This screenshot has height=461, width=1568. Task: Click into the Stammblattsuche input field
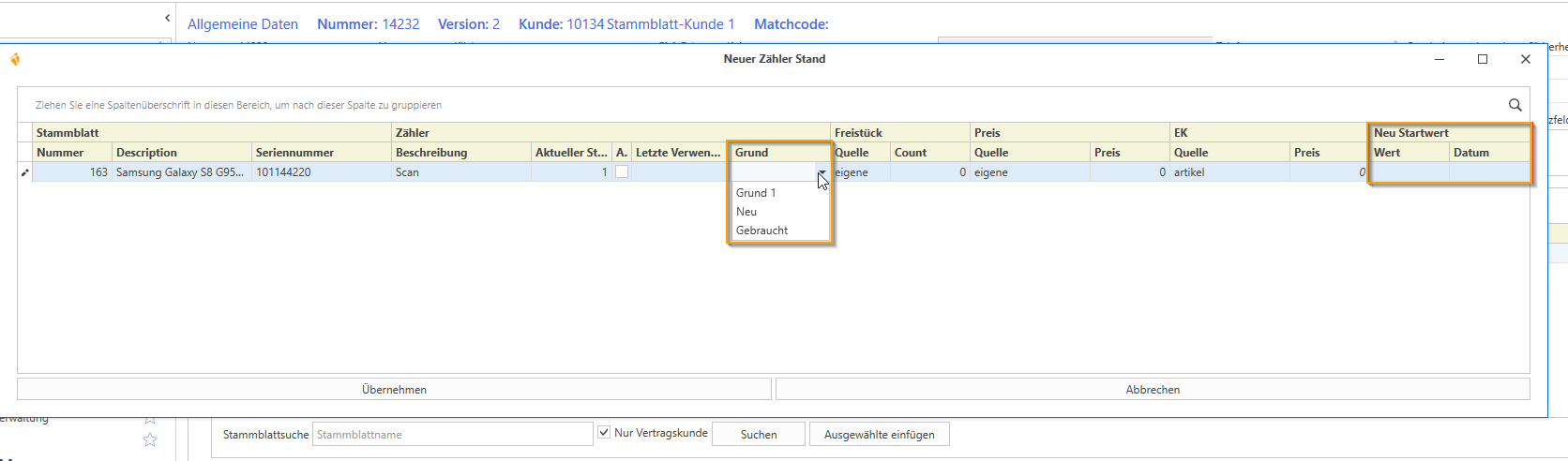(452, 435)
